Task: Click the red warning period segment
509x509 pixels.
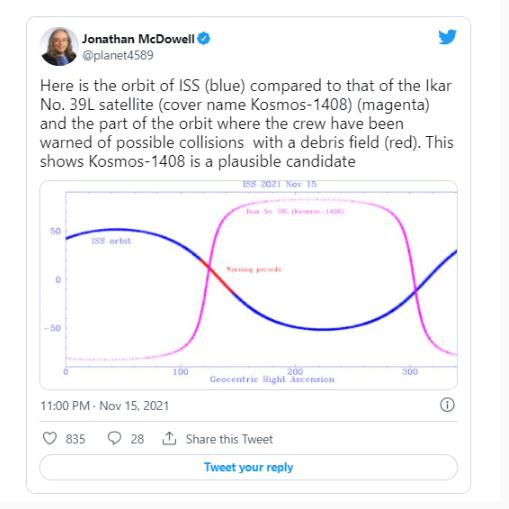Action: click(220, 279)
